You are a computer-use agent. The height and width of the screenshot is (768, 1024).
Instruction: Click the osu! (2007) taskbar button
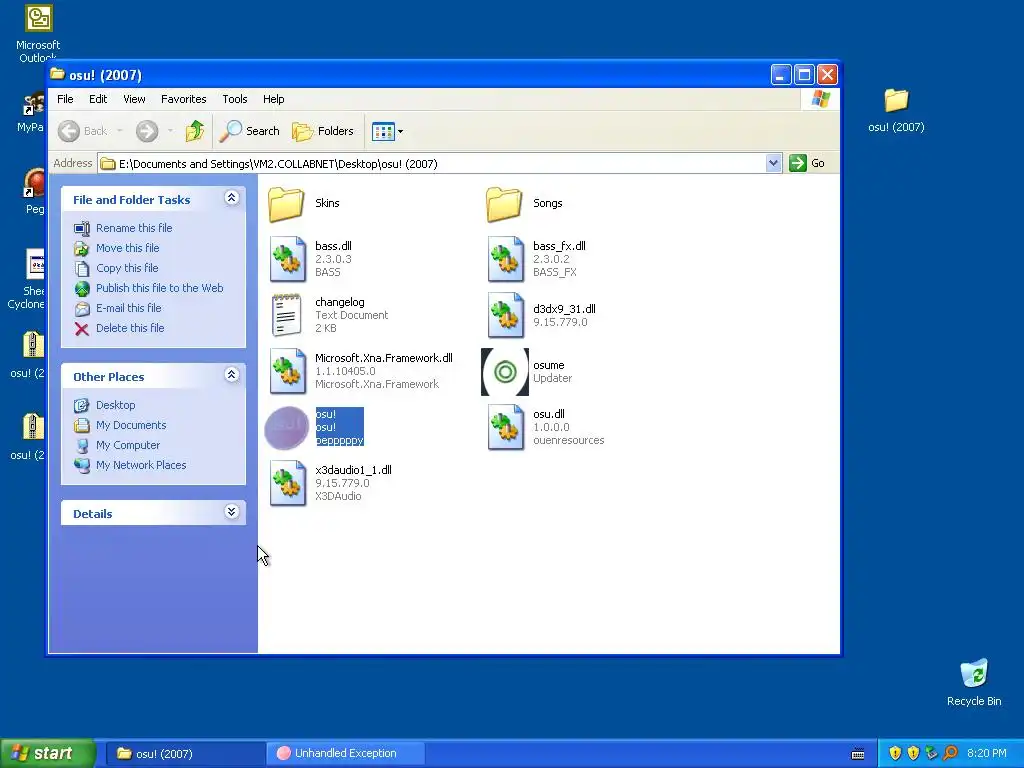(x=184, y=754)
